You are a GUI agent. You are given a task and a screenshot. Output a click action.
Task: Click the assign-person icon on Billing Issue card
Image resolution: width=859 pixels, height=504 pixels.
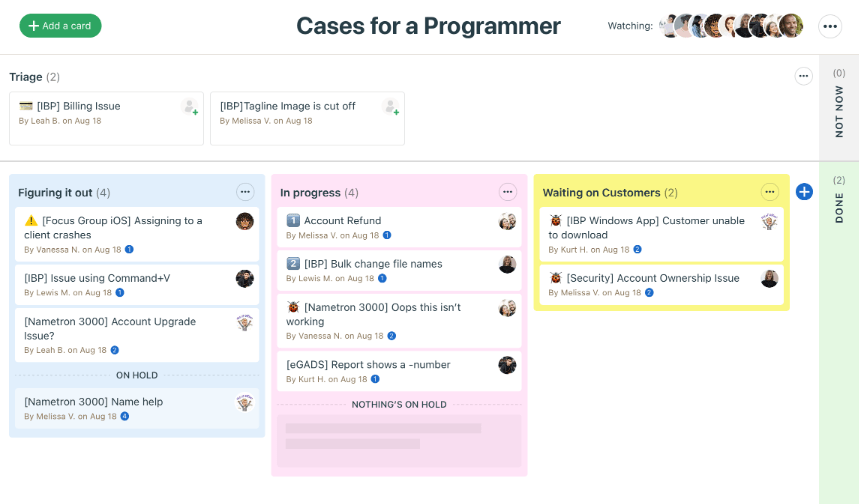[189, 107]
